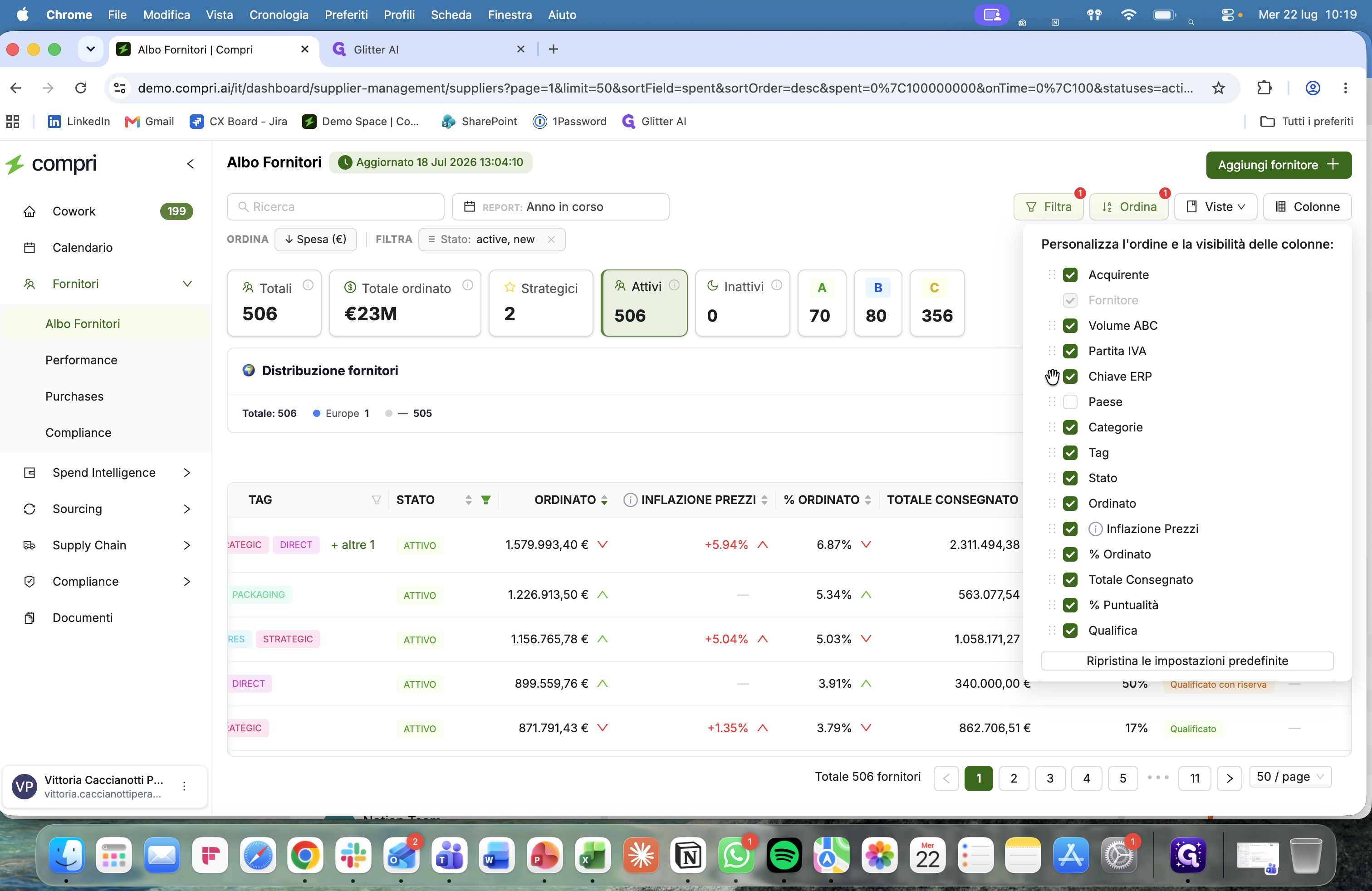
Task: Open Finder from the Dock
Action: [66, 855]
